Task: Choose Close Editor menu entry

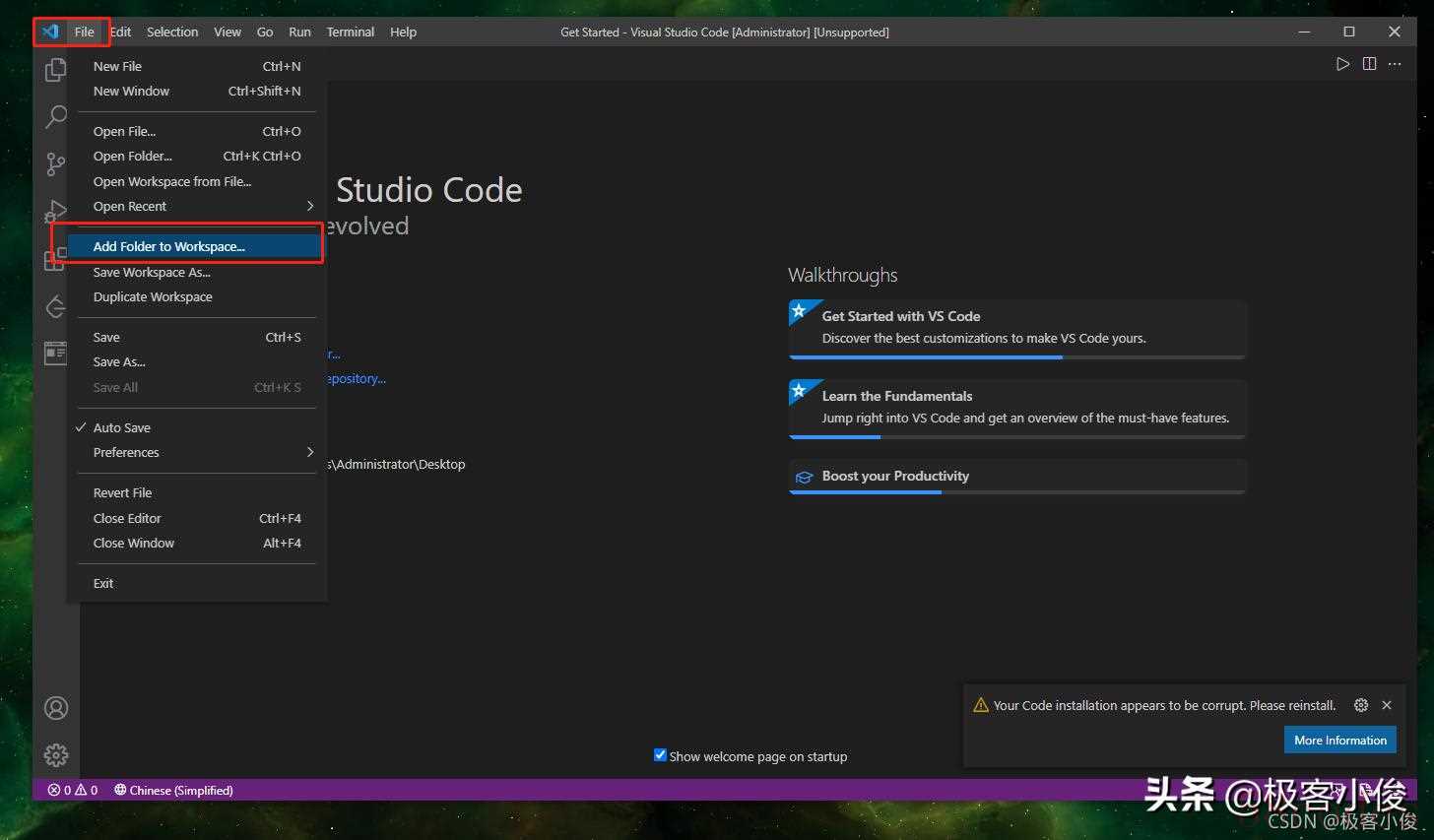Action: 197,518
